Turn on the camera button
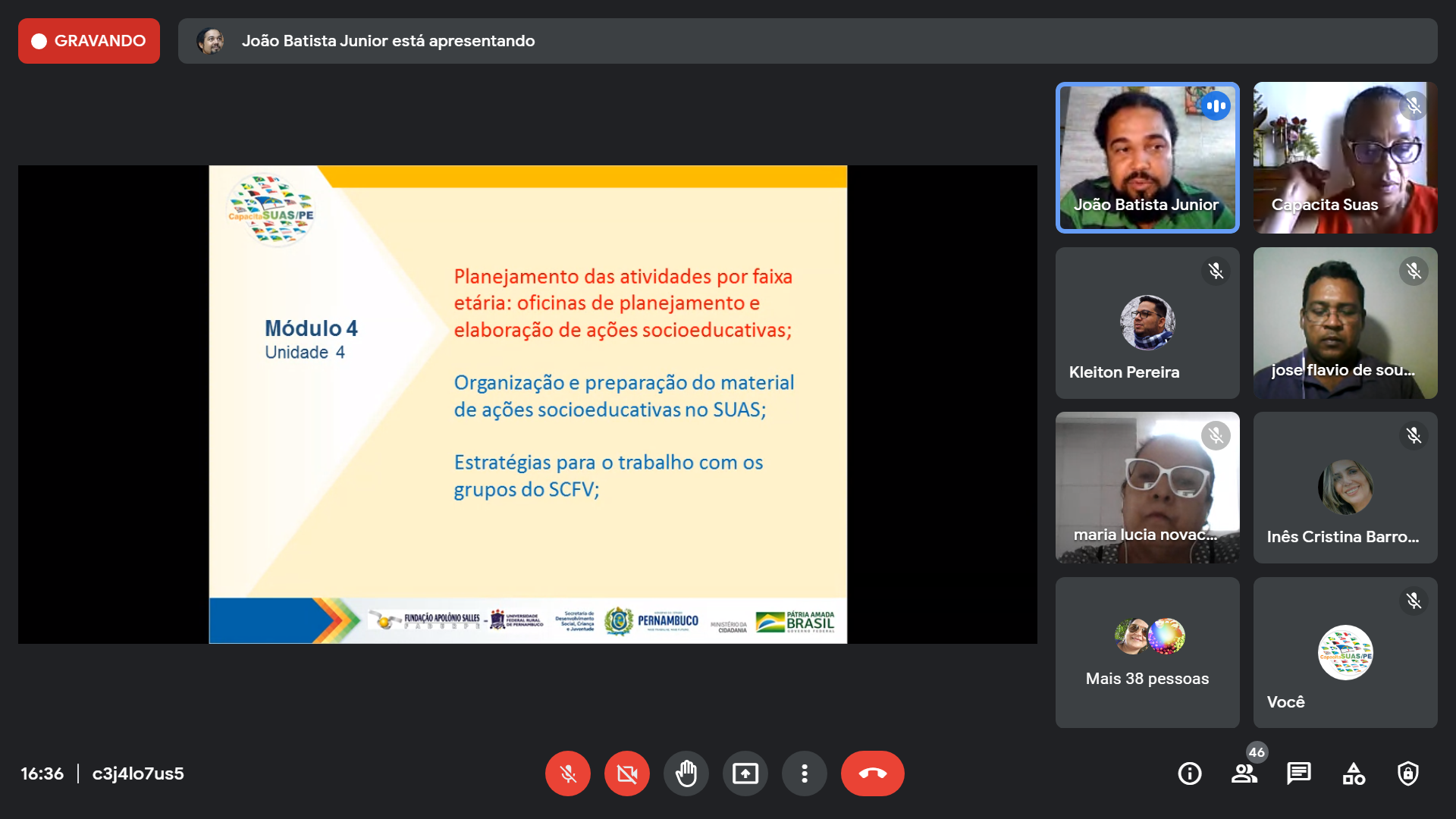1456x819 pixels. pyautogui.click(x=626, y=773)
